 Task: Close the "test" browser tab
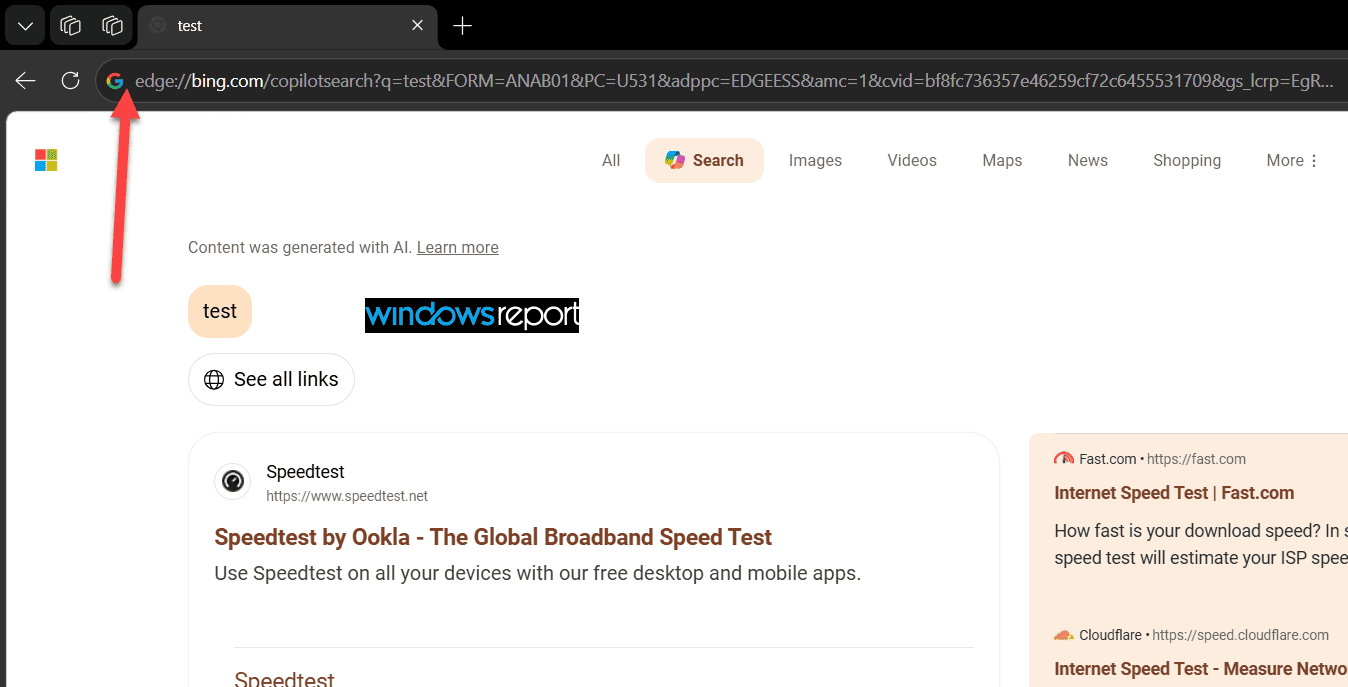[418, 26]
